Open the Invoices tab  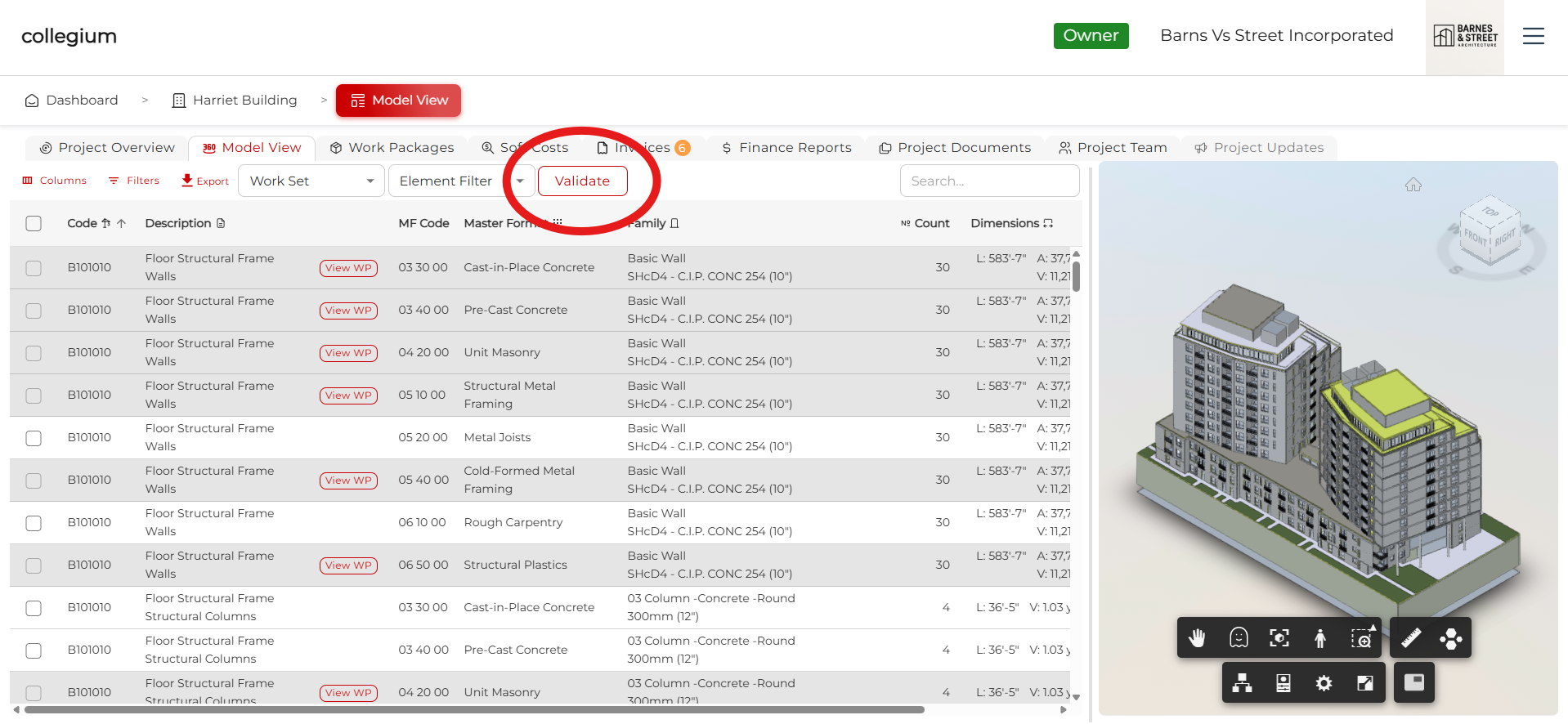coord(643,148)
